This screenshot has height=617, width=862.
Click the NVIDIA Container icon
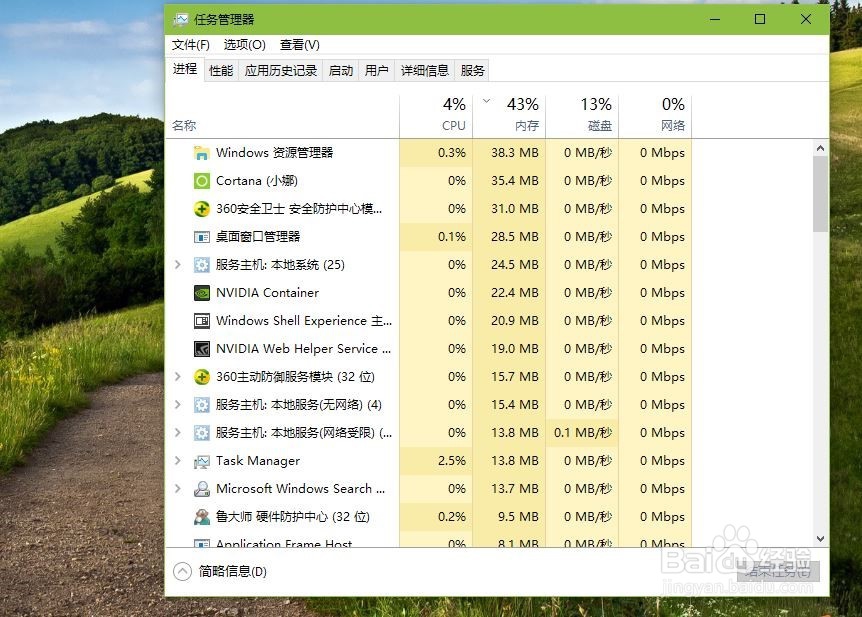[x=202, y=293]
